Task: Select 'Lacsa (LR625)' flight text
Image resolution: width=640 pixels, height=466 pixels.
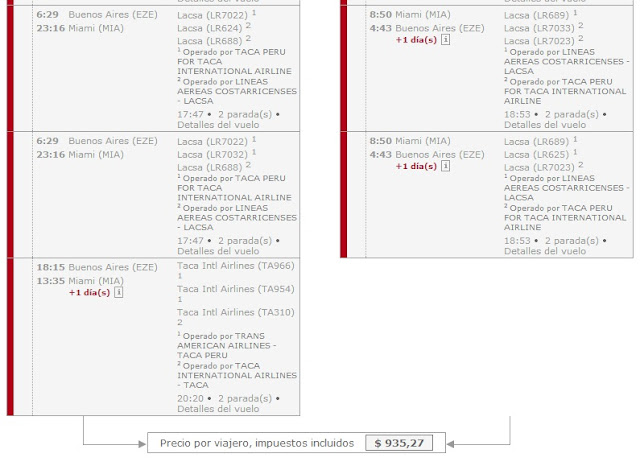Action: coord(536,155)
